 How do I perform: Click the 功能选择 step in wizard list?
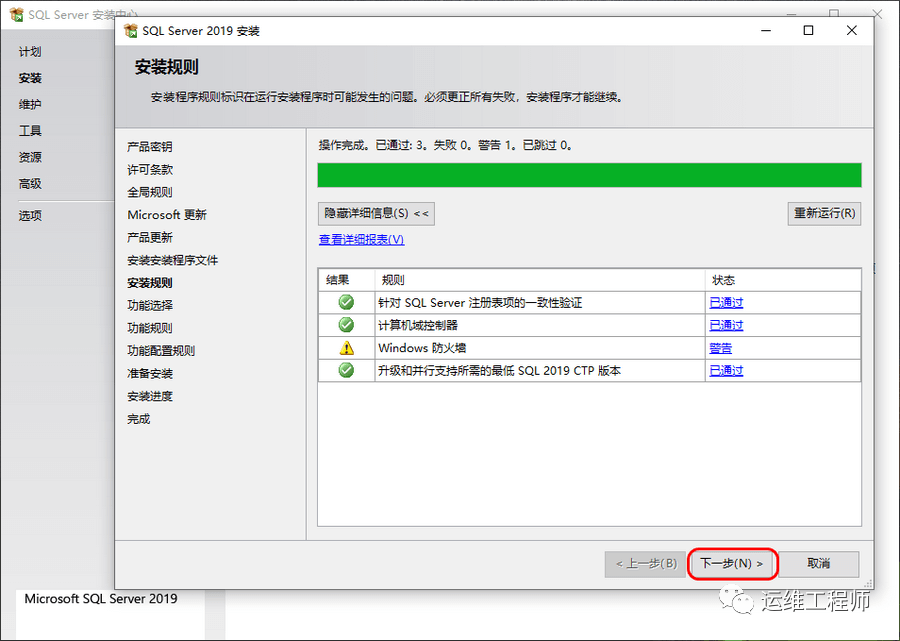(x=150, y=305)
